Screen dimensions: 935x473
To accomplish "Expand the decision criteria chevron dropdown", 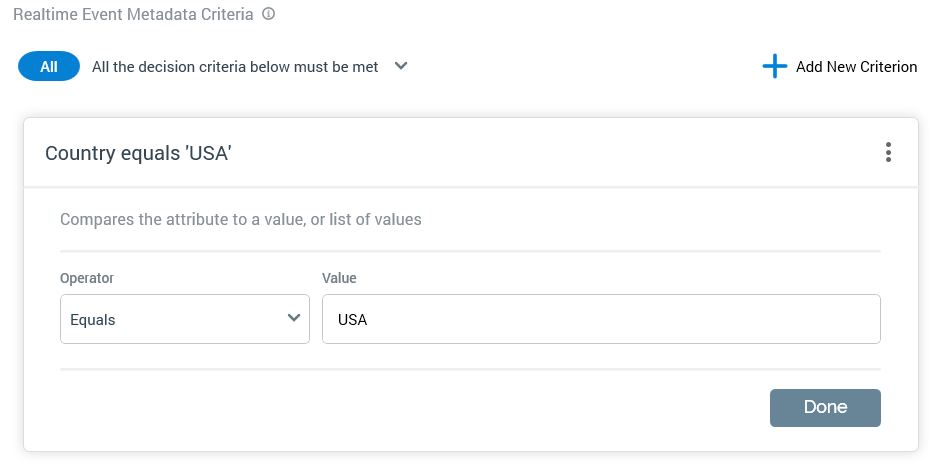I will pyautogui.click(x=401, y=66).
